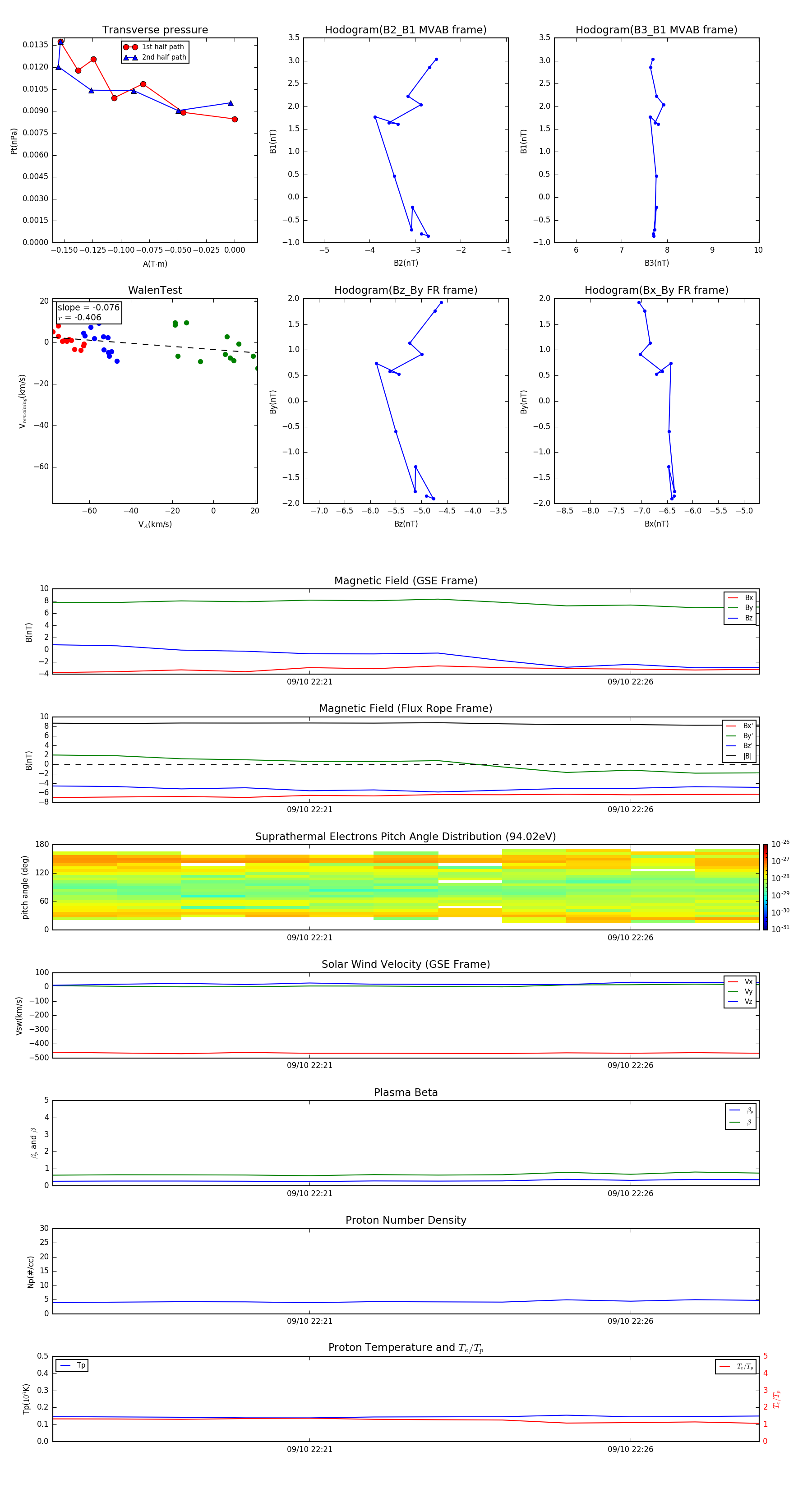Click 'Hodogram(B3_B1 MVAB frame)' title
The image size is (812, 1489).
(656, 30)
